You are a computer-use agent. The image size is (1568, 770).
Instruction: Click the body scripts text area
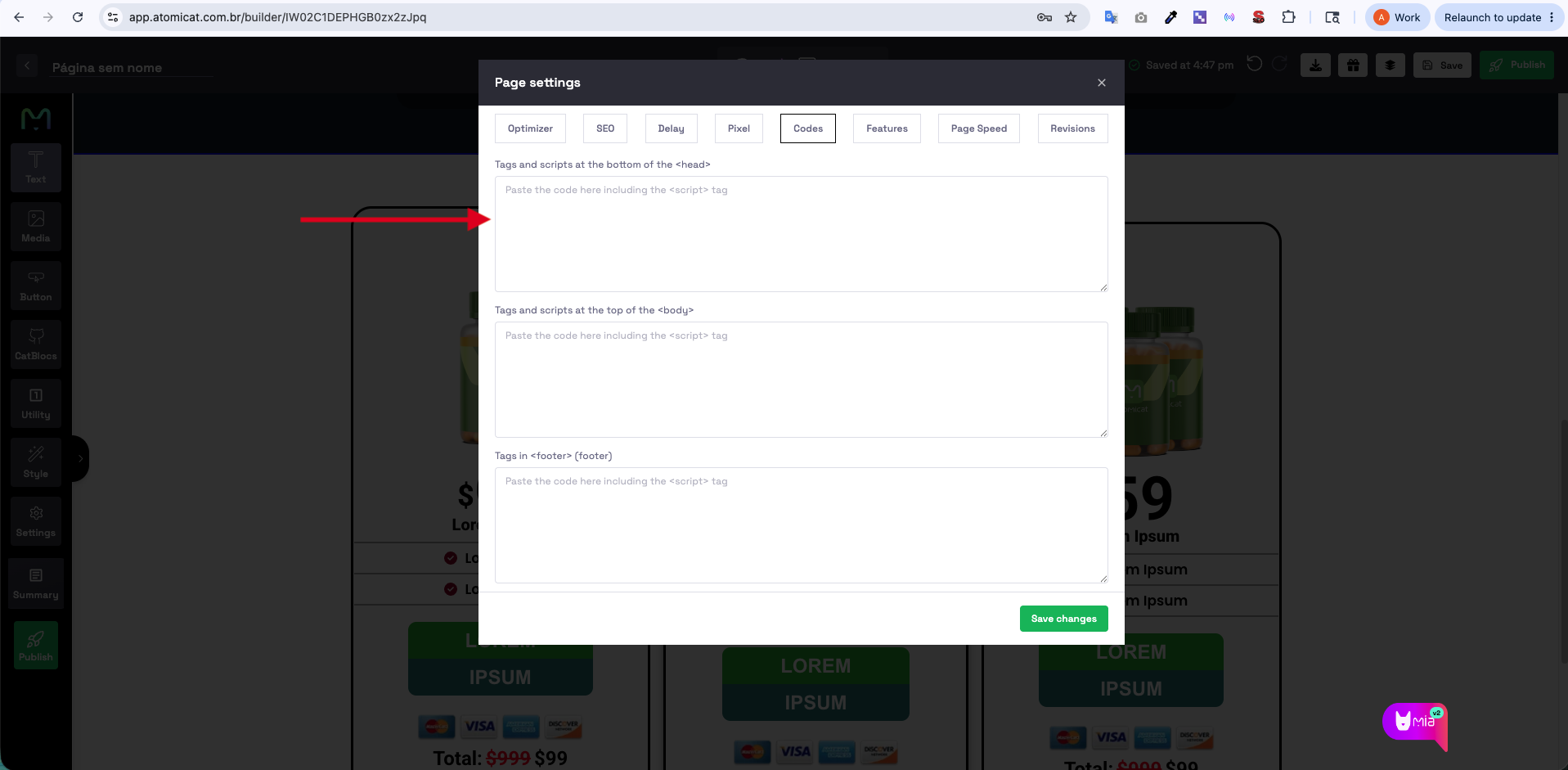[802, 380]
